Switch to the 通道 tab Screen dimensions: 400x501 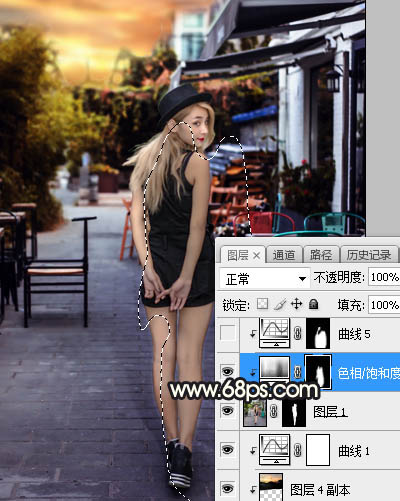(284, 255)
